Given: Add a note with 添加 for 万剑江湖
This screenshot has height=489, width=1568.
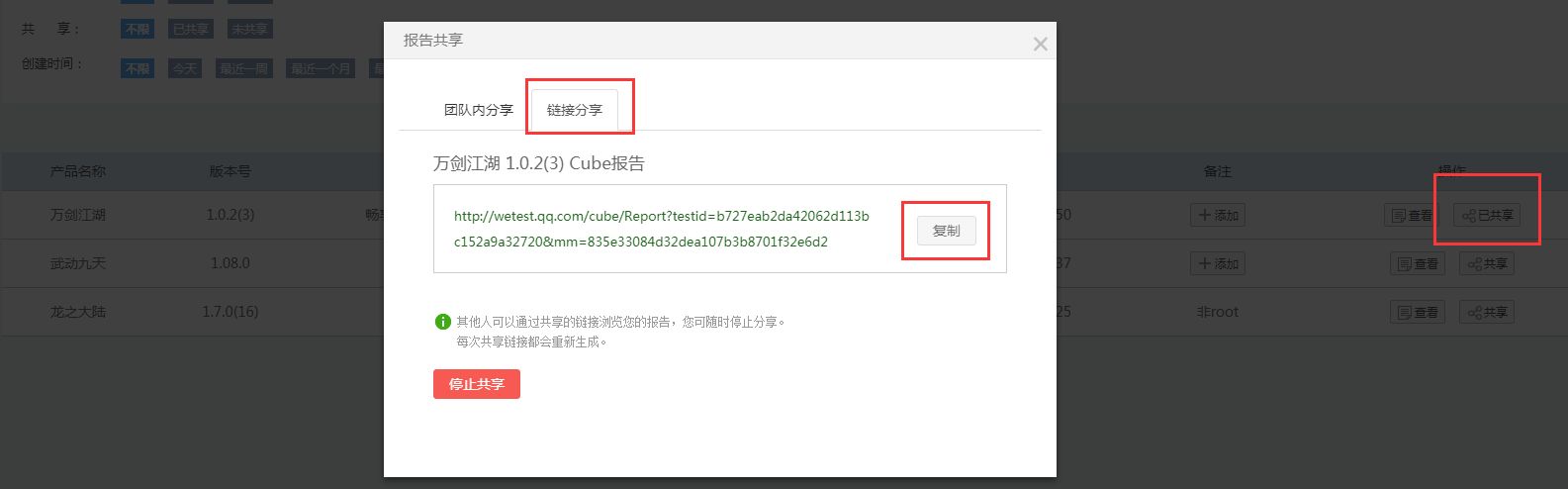Looking at the screenshot, I should [1218, 215].
